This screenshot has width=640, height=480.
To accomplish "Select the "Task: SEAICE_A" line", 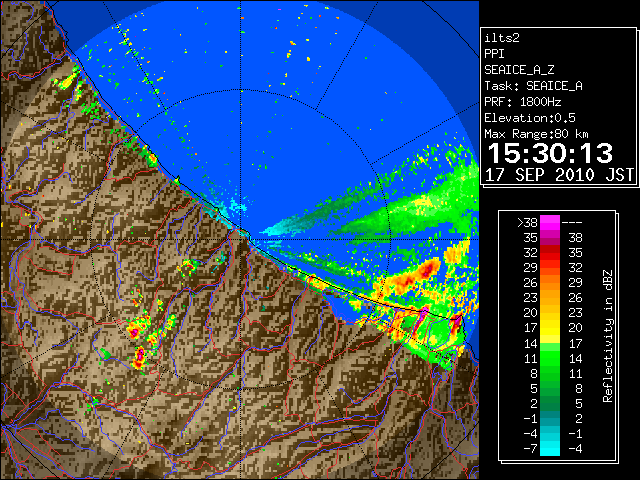I will click(x=533, y=86).
